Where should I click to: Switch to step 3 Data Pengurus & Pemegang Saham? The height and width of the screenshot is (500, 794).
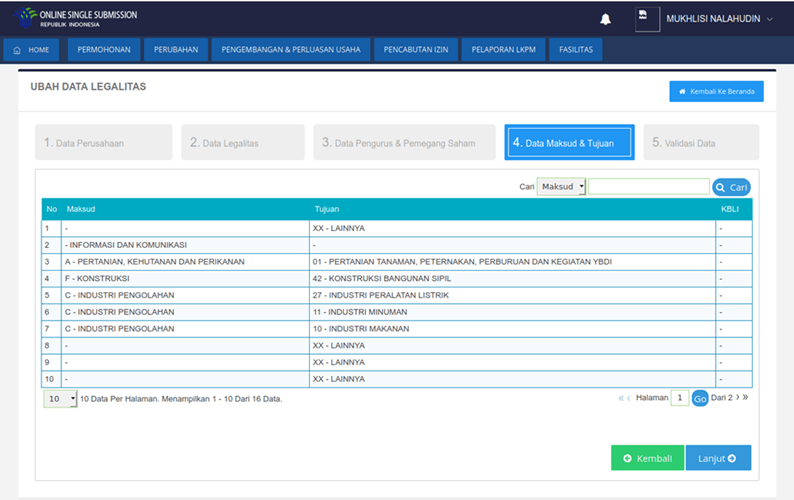pyautogui.click(x=405, y=142)
